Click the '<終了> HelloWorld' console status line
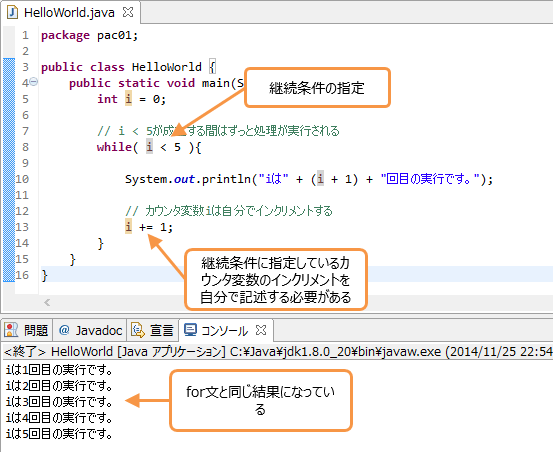556x452 pixels. (278, 352)
